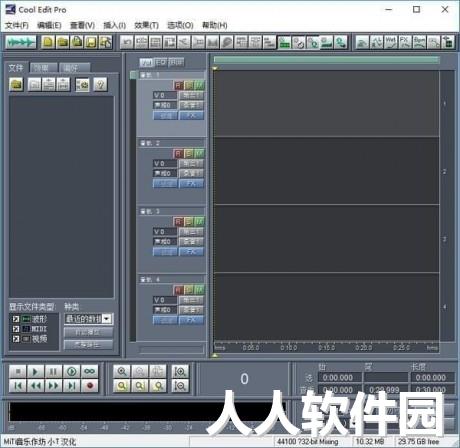Click the yellow playhead marker at timeline top
The image size is (460, 448).
coord(215,68)
